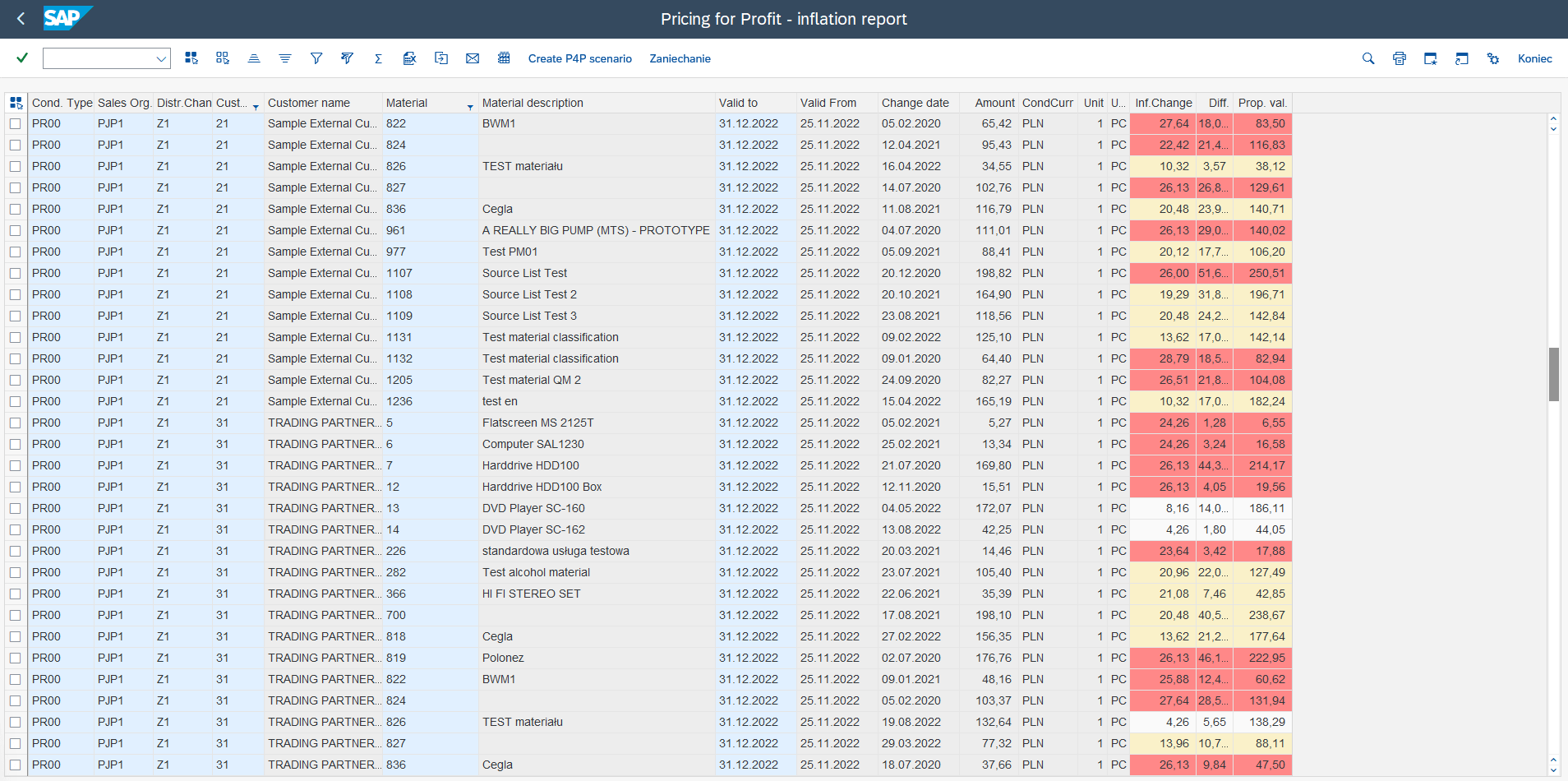Click the Zaniechanie button
Viewport: 1568px width, 781px height.
(680, 58)
